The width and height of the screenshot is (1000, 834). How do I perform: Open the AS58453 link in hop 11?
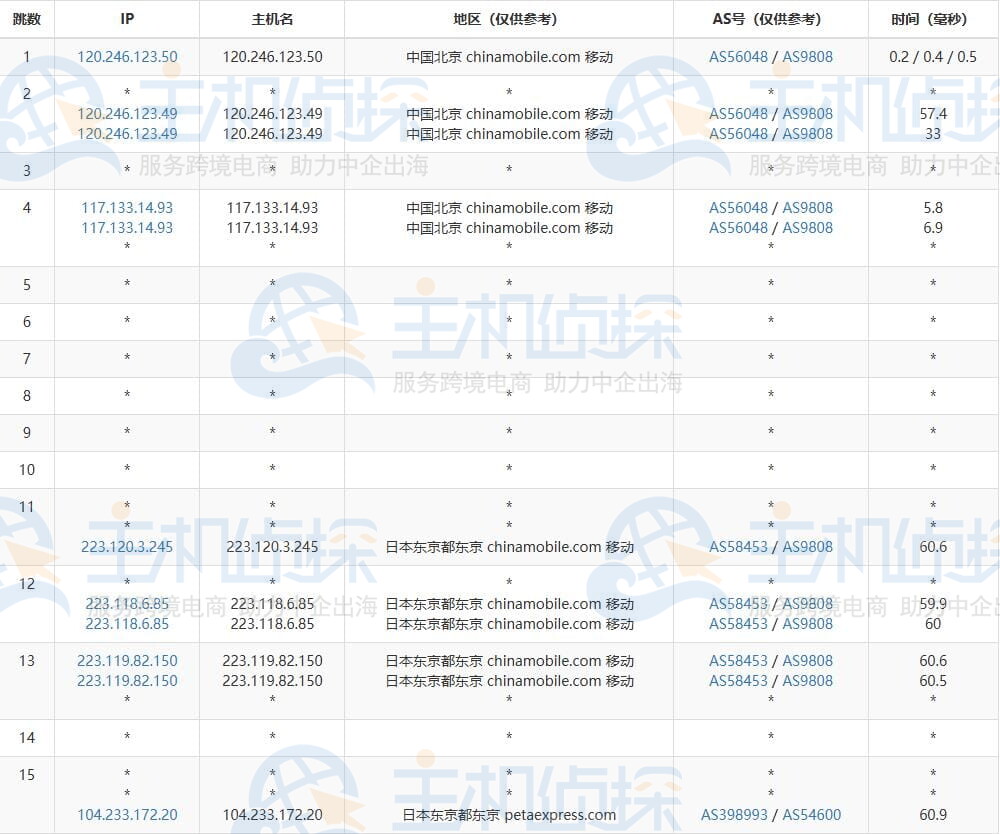point(739,546)
